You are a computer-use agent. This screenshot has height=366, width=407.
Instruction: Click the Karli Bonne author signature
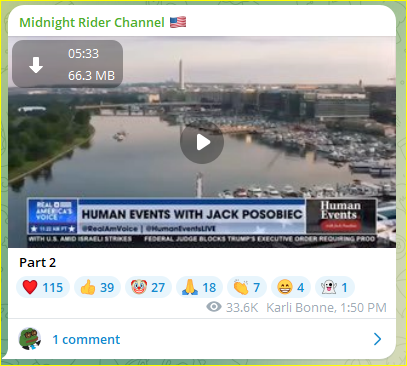tap(300, 307)
